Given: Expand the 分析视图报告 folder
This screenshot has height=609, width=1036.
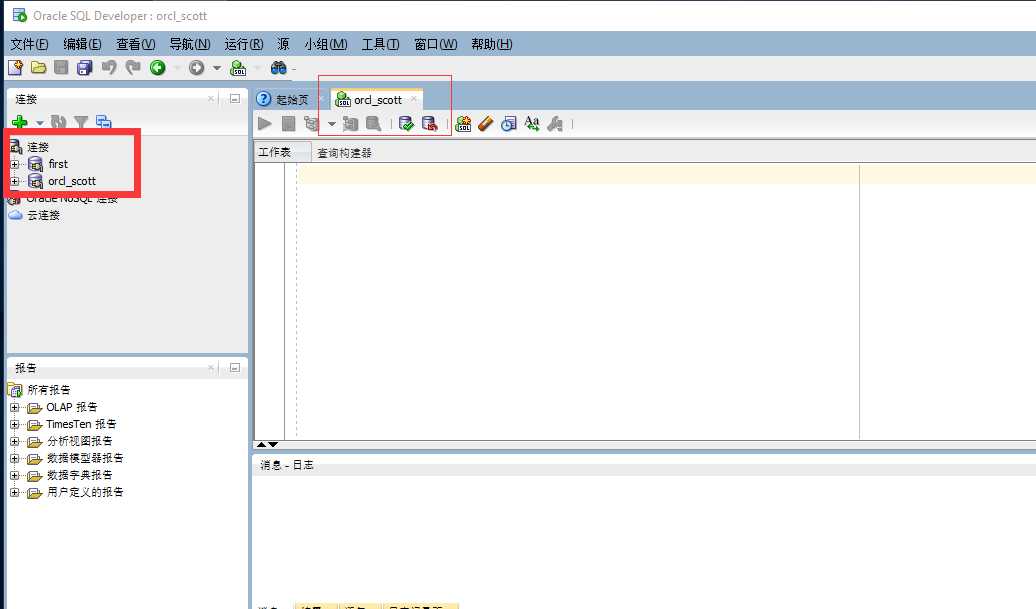Looking at the screenshot, I should pyautogui.click(x=15, y=441).
